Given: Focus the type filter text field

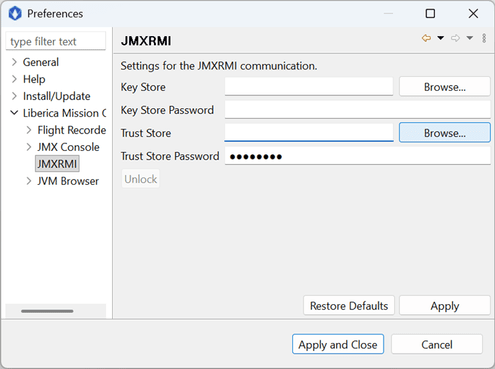Looking at the screenshot, I should pos(56,41).
